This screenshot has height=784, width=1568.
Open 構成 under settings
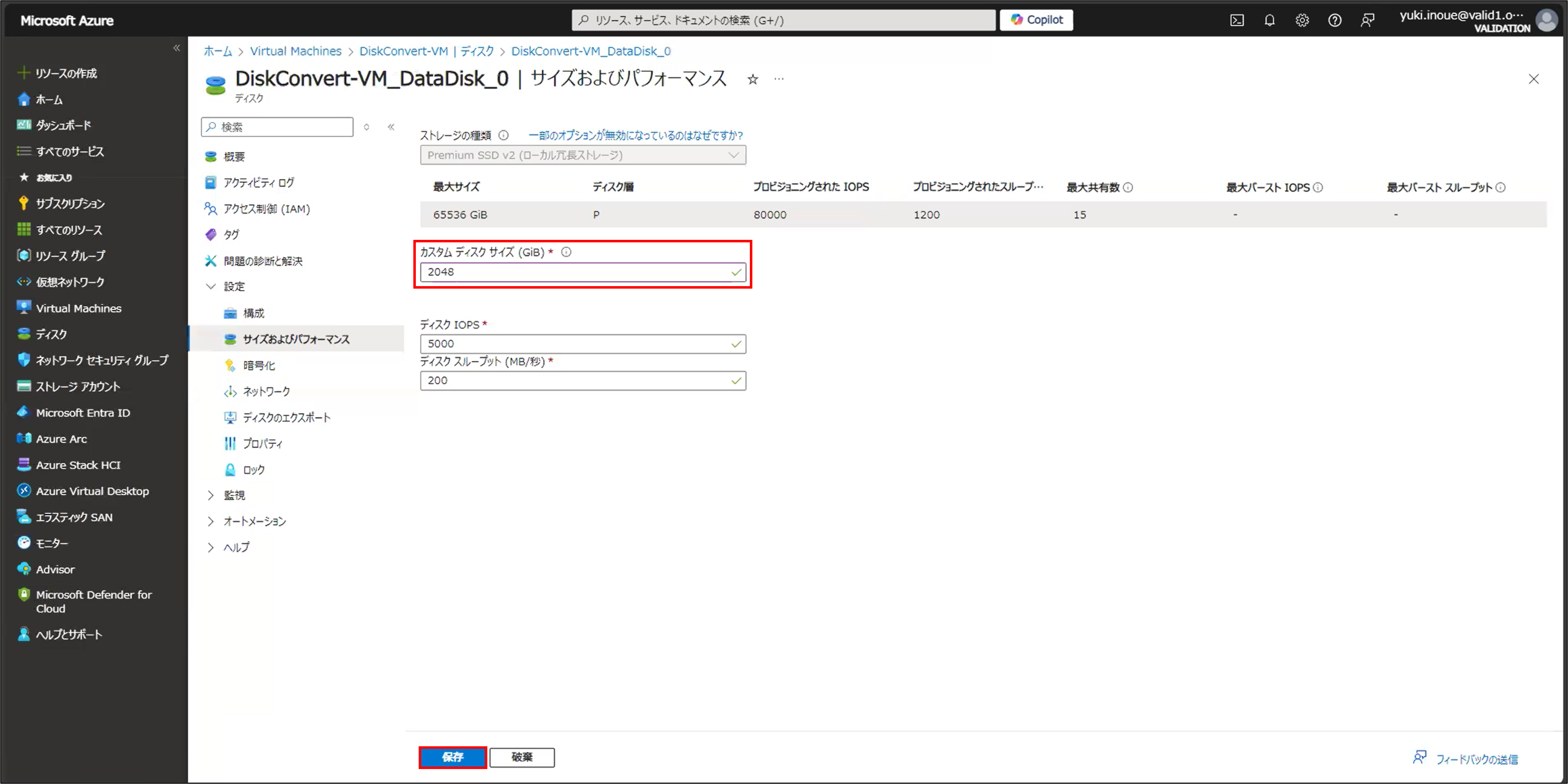pyautogui.click(x=244, y=313)
